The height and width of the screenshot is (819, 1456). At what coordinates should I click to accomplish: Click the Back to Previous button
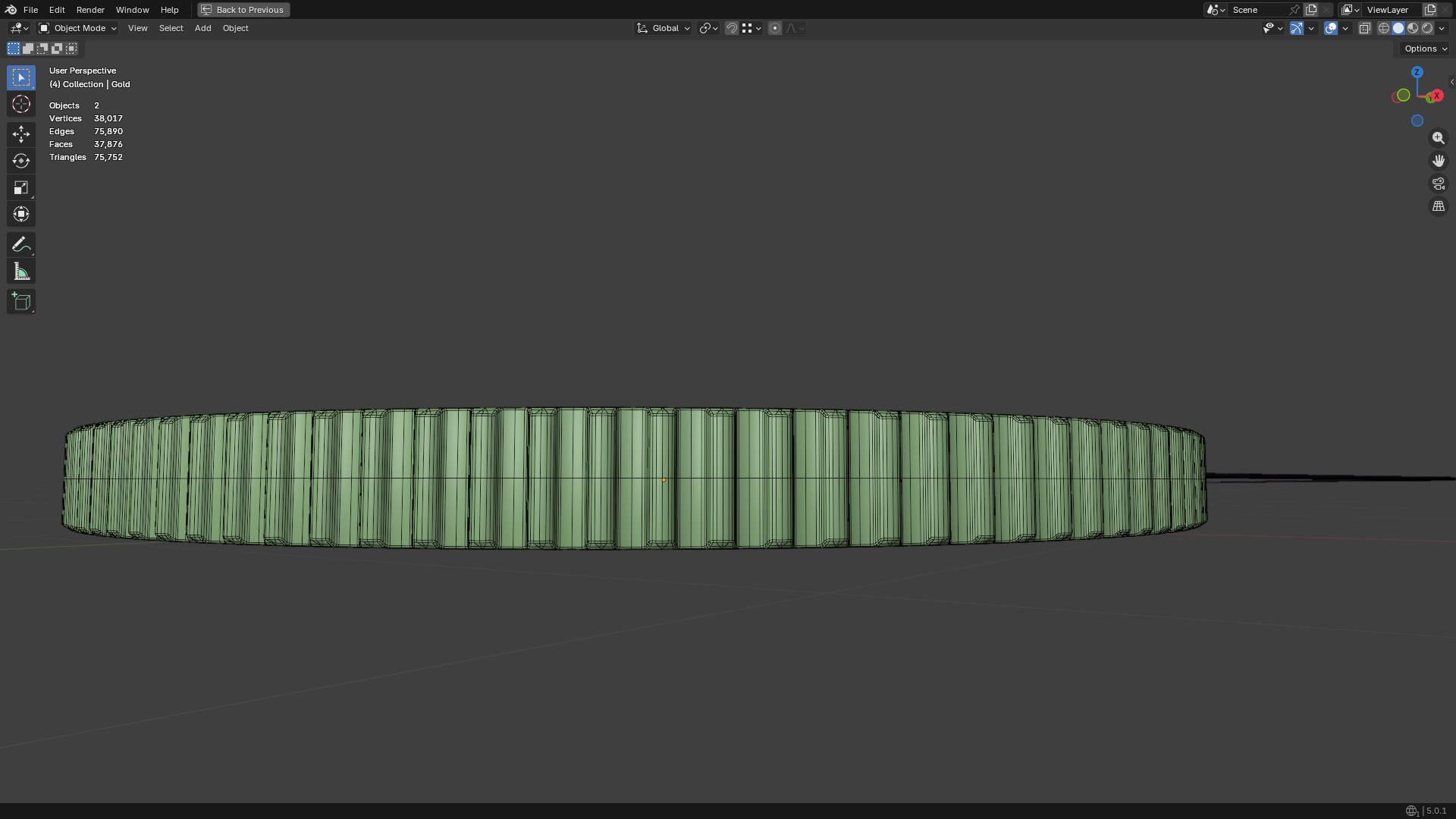click(243, 10)
